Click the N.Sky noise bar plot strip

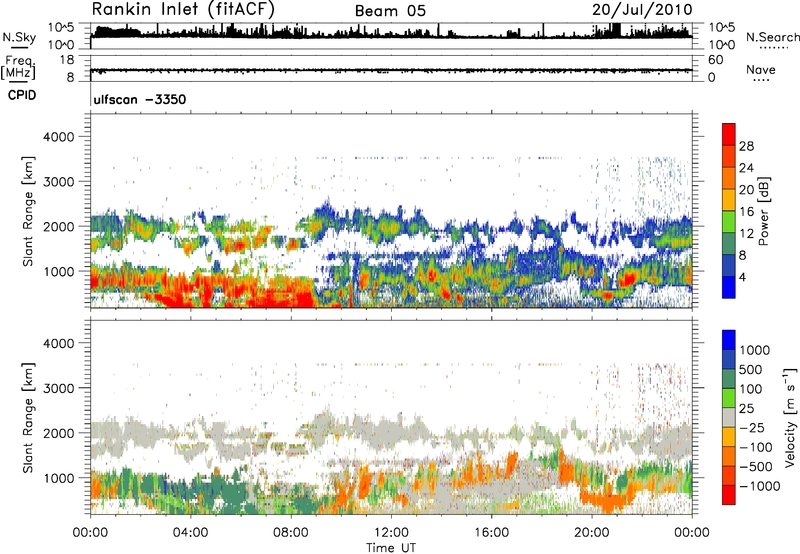coord(391,36)
